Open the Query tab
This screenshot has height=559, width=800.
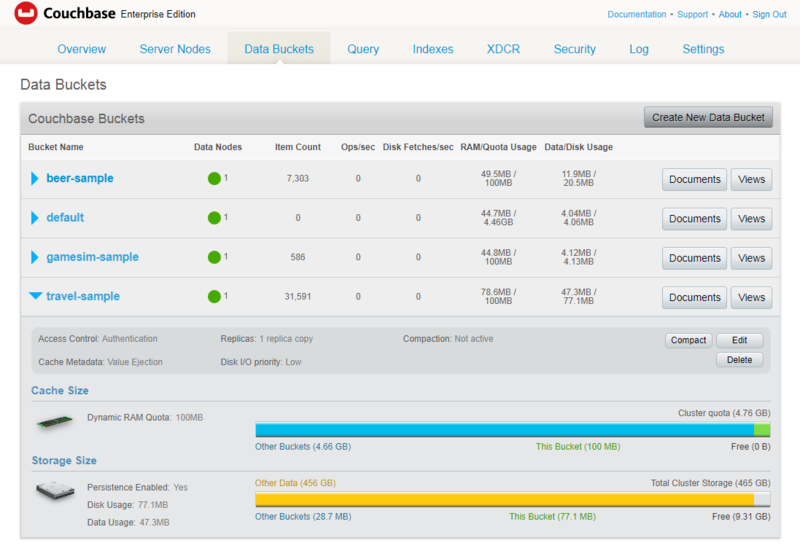pyautogui.click(x=363, y=49)
